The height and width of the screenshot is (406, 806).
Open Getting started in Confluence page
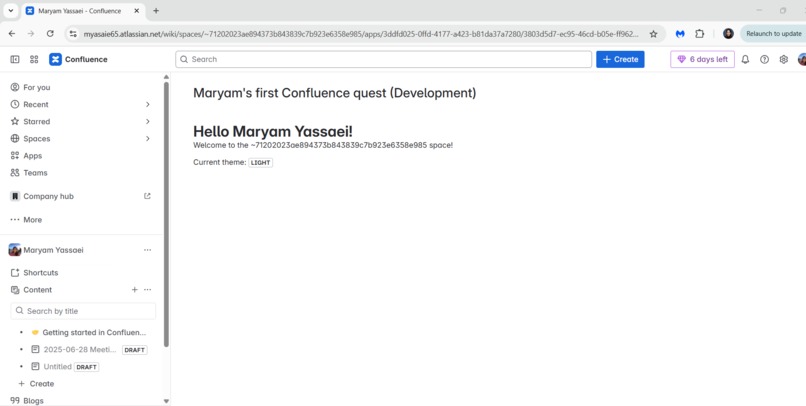(94, 333)
